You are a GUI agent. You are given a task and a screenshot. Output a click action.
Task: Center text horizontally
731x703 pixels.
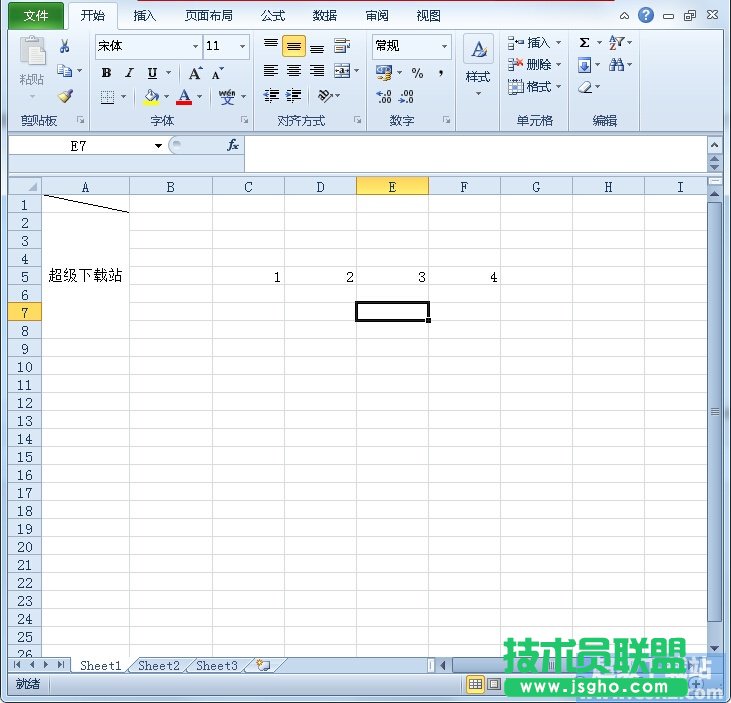click(x=294, y=70)
